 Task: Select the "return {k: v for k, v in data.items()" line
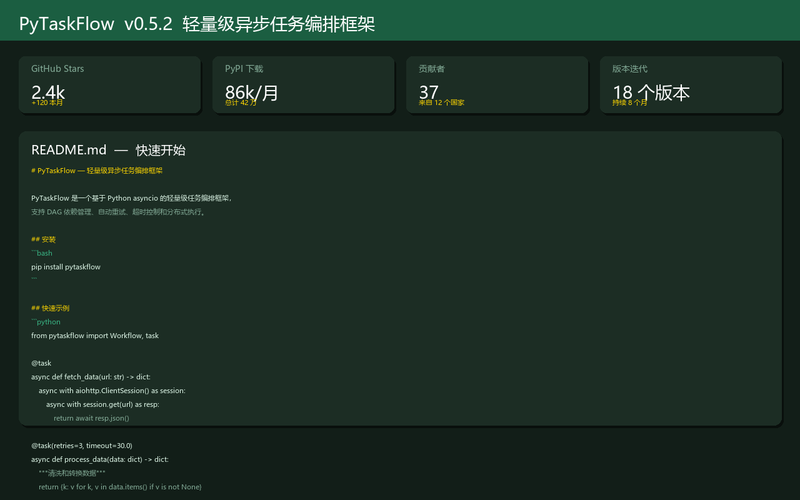[120, 487]
